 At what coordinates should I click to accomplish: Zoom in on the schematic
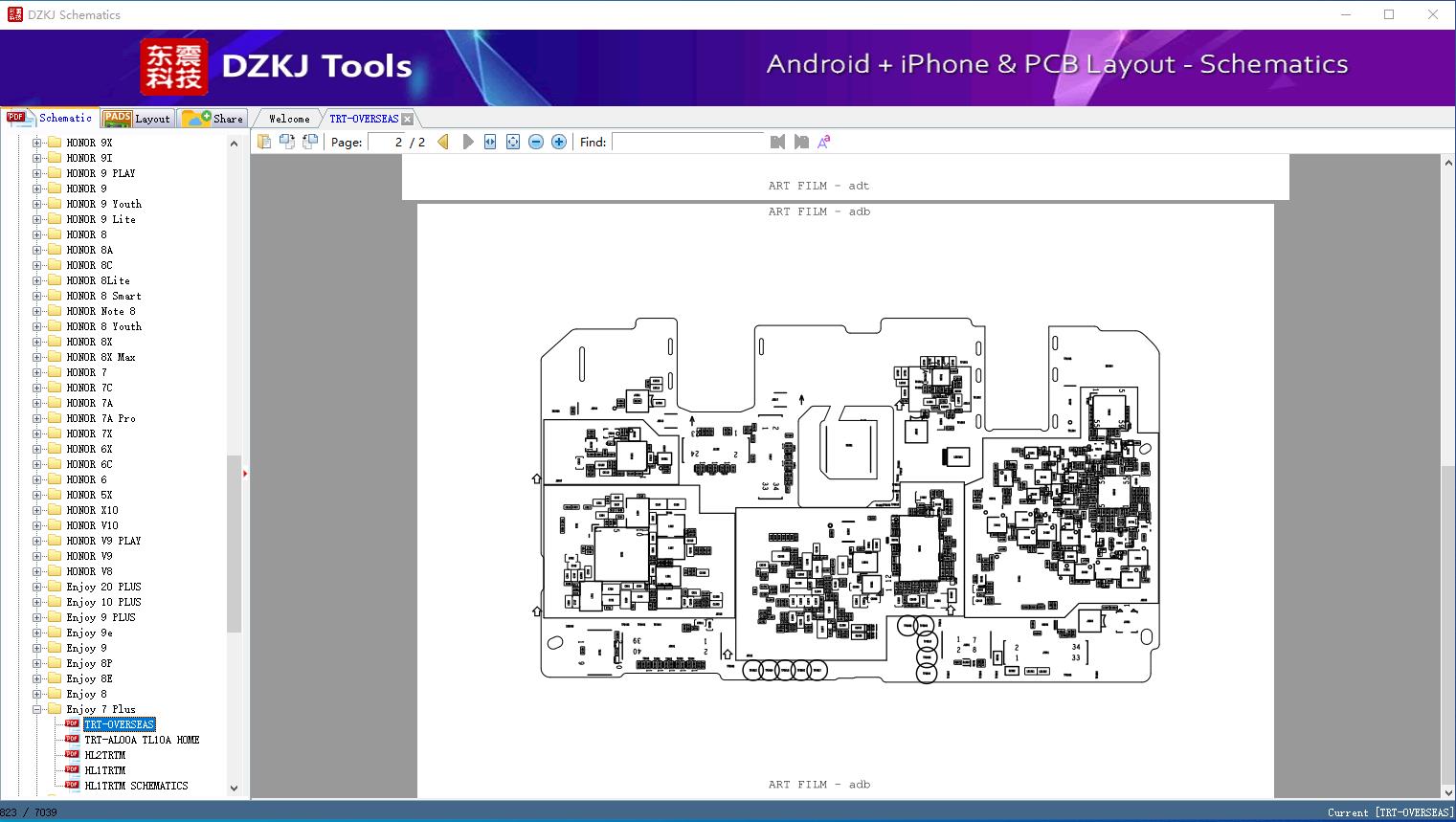559,142
